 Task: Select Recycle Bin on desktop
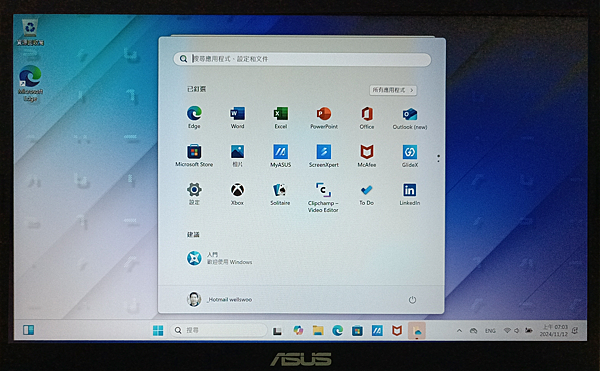[x=30, y=32]
